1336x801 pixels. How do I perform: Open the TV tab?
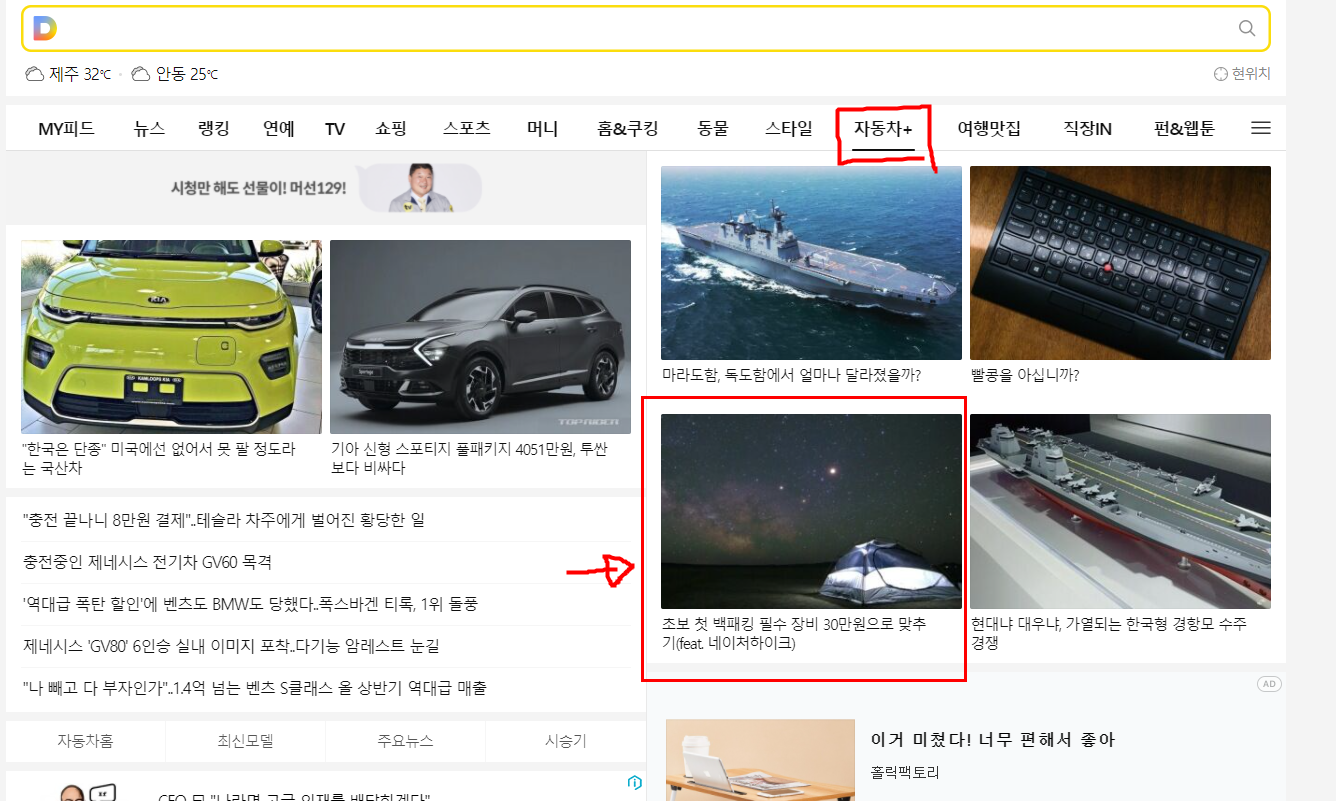[335, 128]
